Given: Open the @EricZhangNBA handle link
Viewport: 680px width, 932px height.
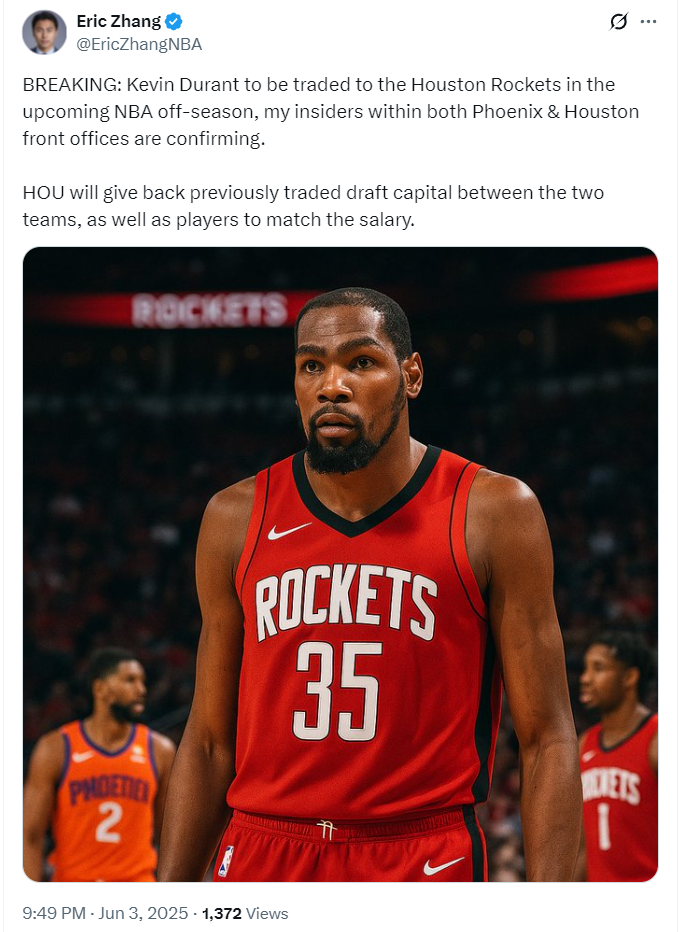Looking at the screenshot, I should [x=139, y=45].
